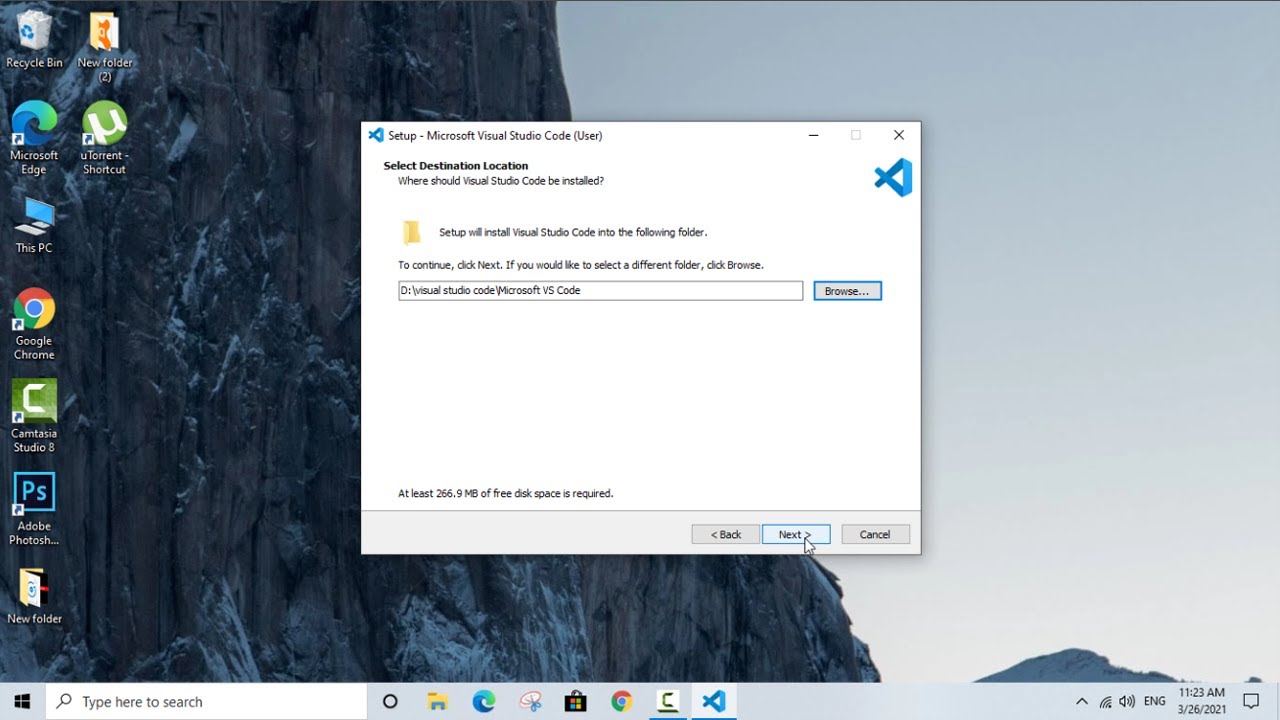Click the VS Code icon in setup title bar
1280x720 pixels.
pos(376,135)
